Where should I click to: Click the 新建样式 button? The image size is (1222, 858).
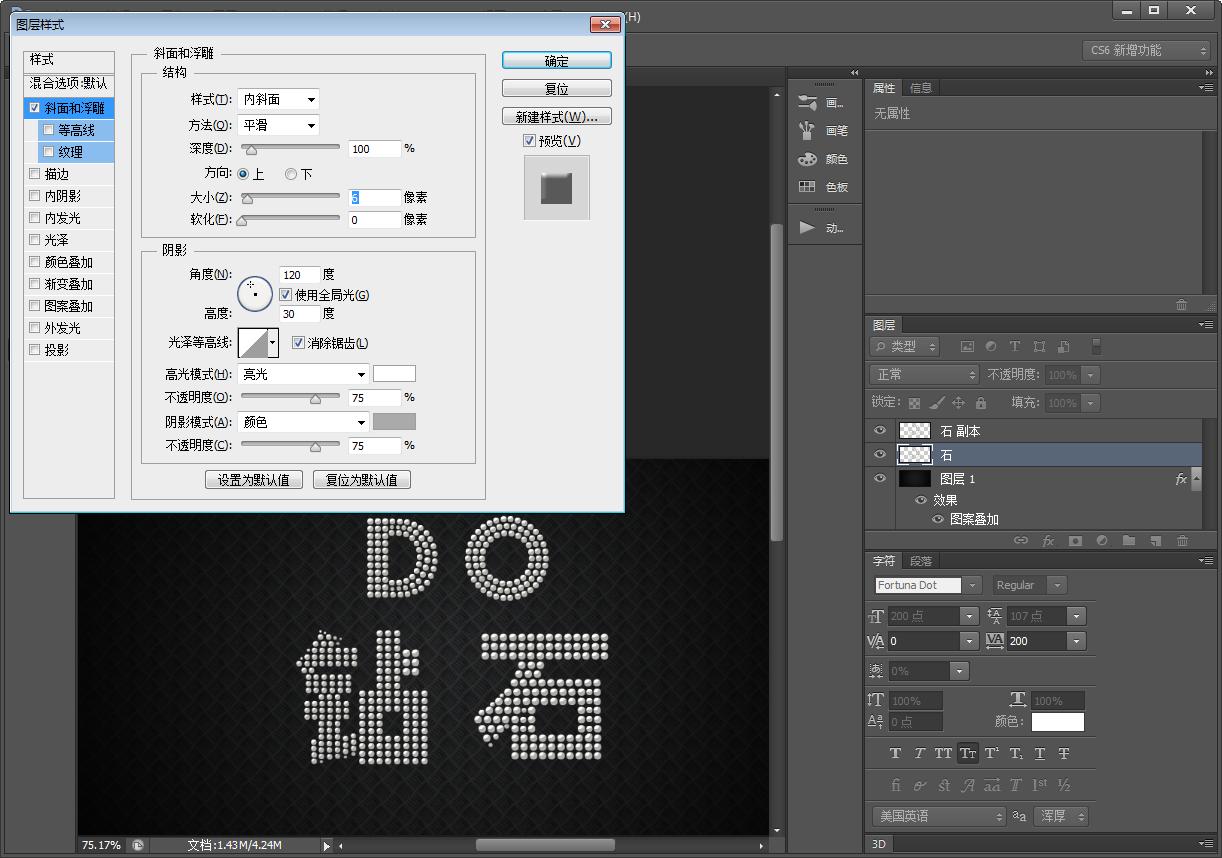[x=556, y=117]
